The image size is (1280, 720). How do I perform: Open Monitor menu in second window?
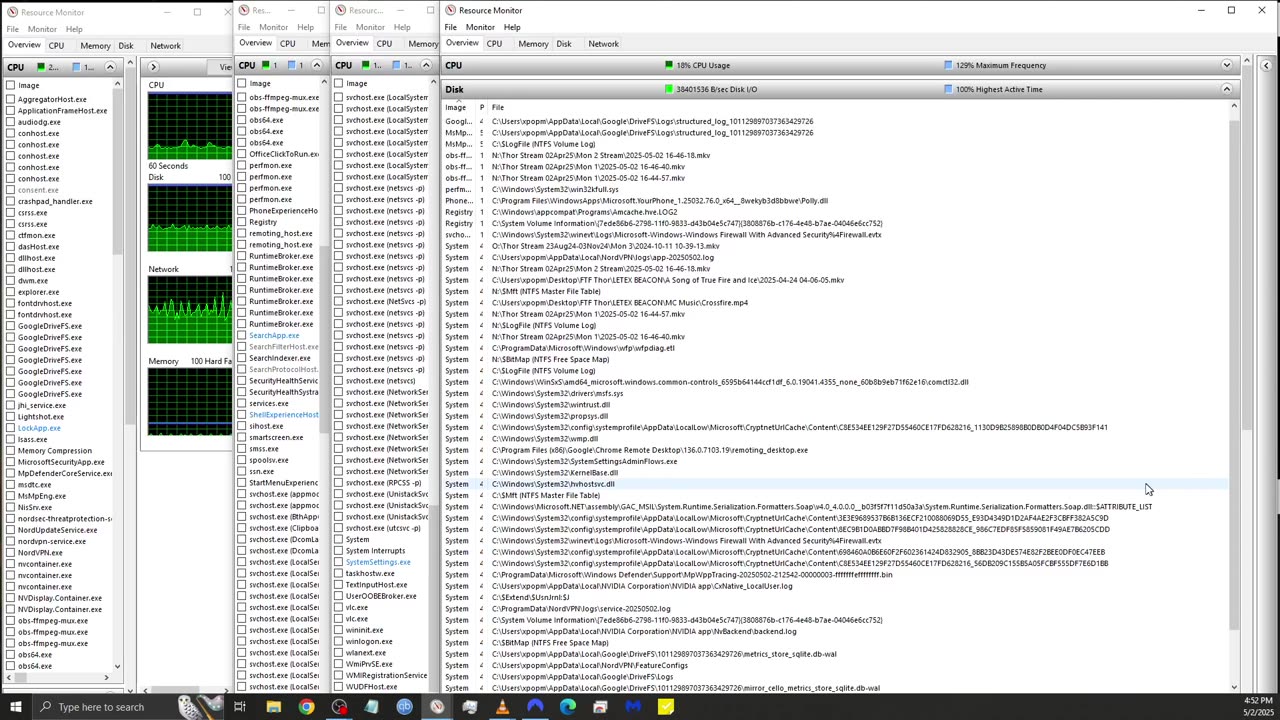pyautogui.click(x=273, y=27)
